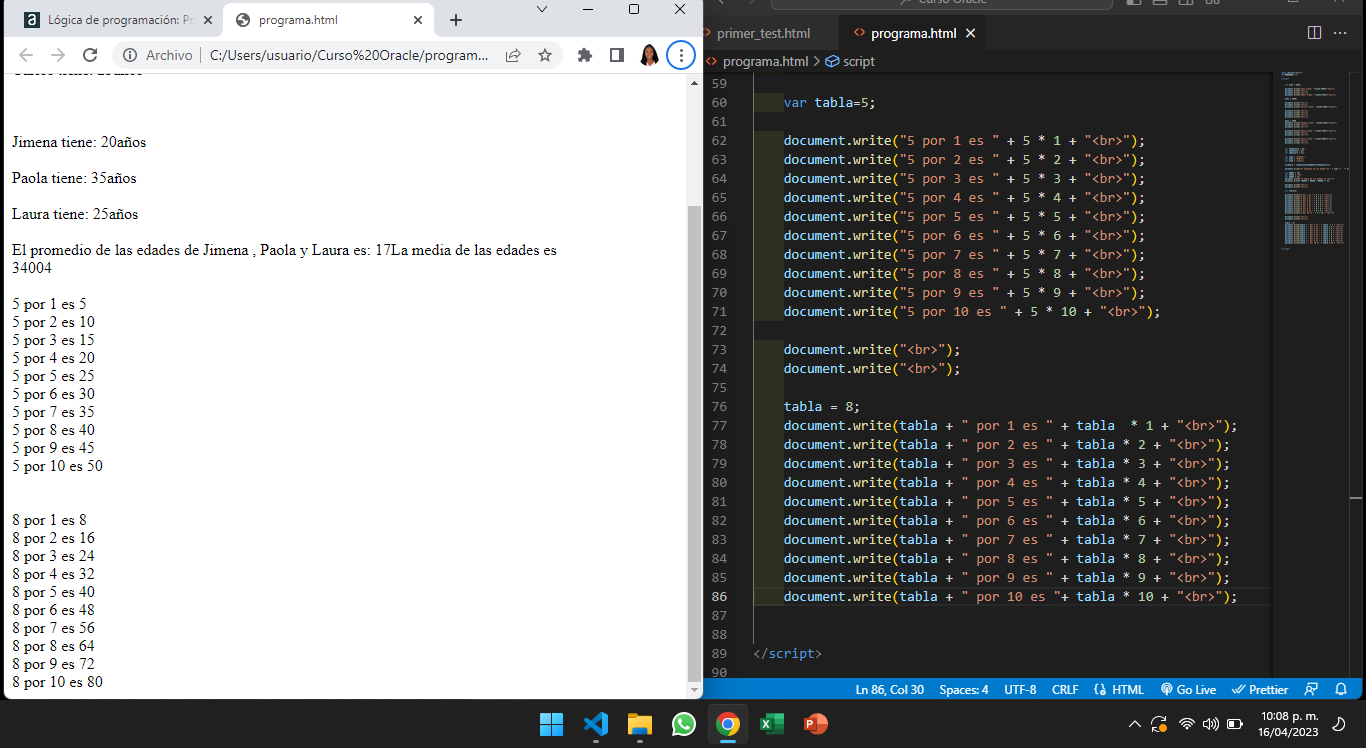This screenshot has width=1366, height=748.
Task: Click the scroll-down arrow of the Chrome page
Action: tap(696, 690)
